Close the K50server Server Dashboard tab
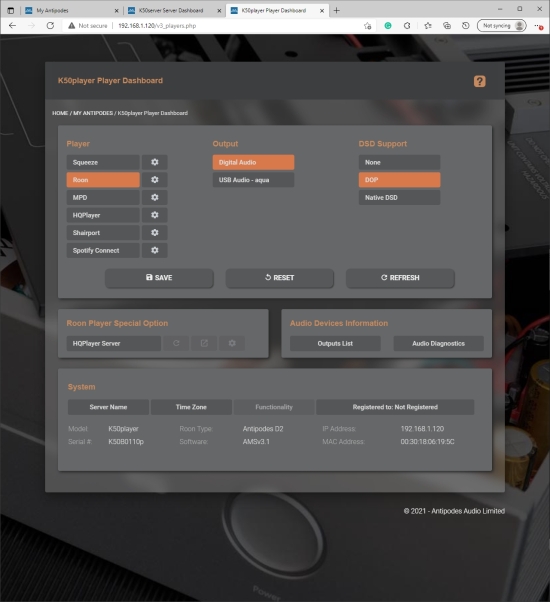The width and height of the screenshot is (550, 602). click(x=219, y=11)
